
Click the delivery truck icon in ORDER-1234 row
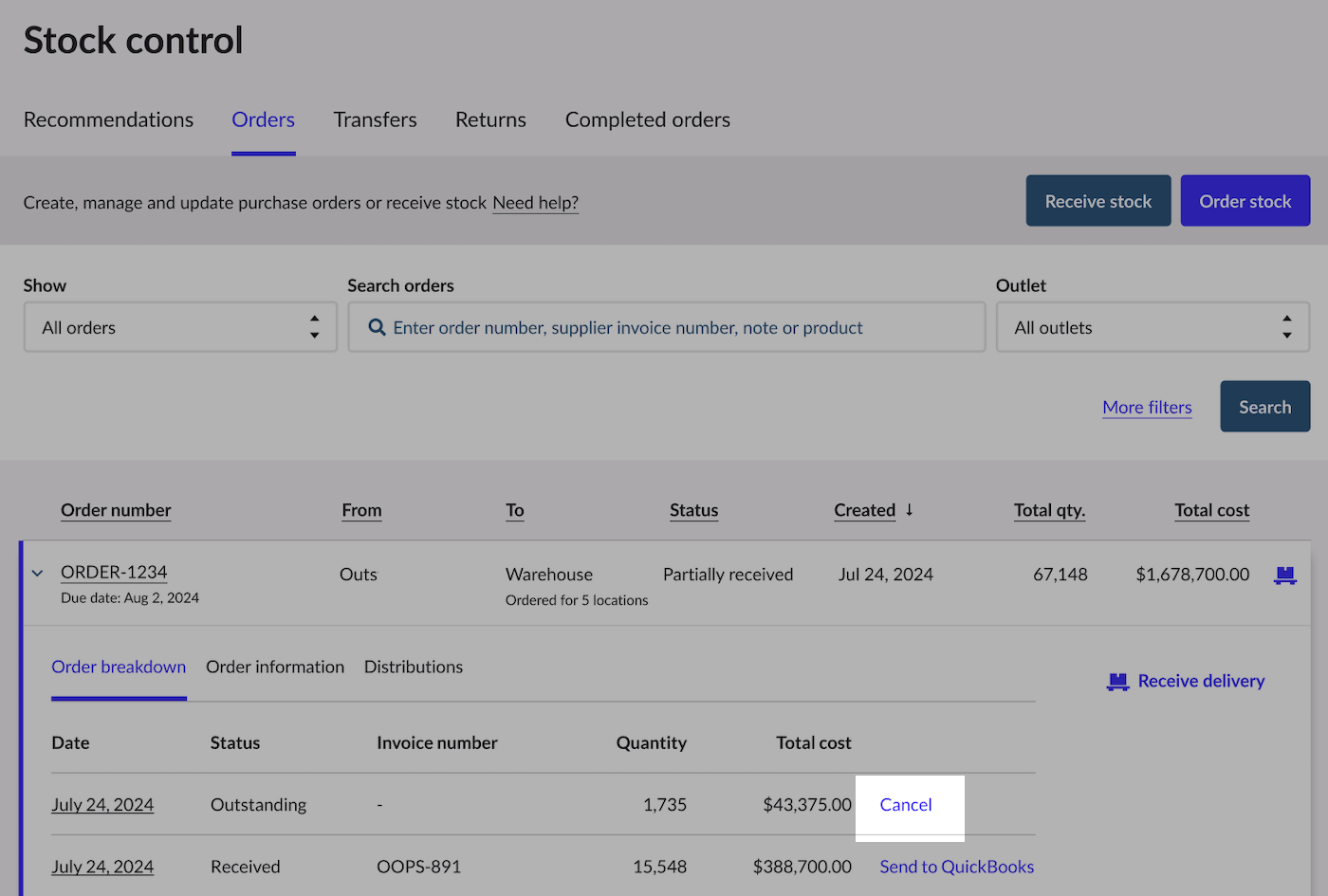(1284, 575)
